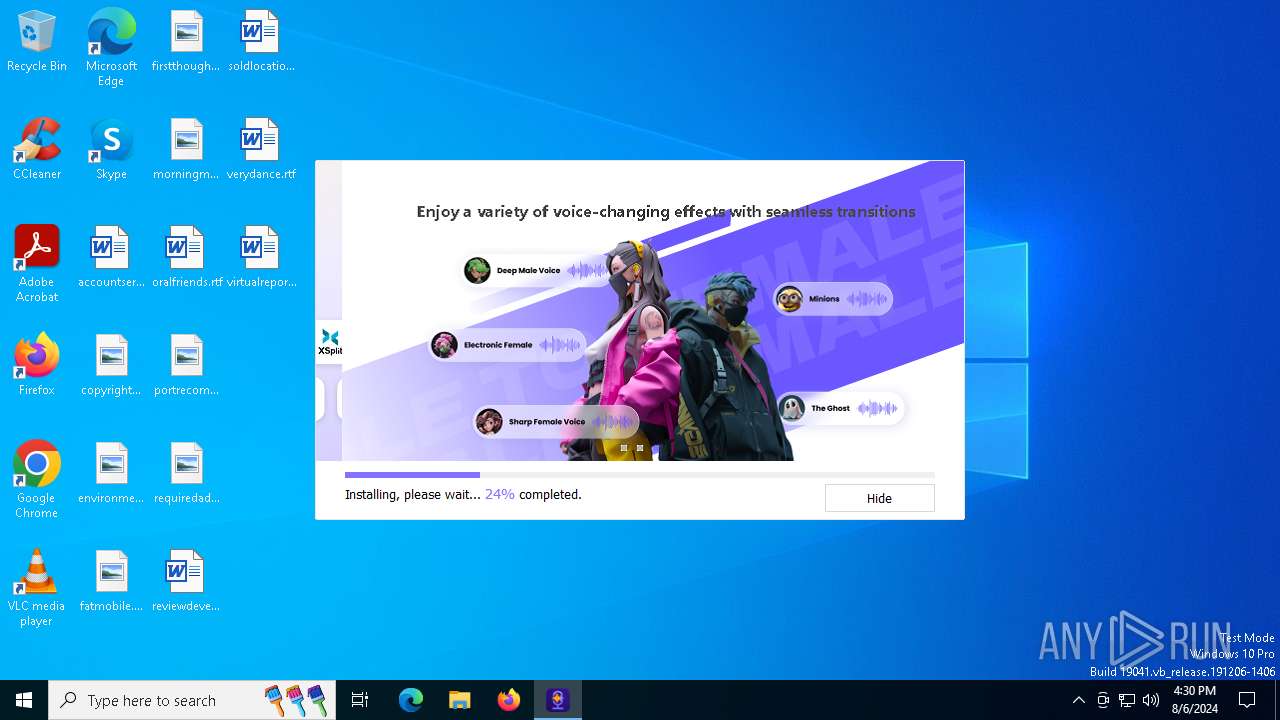
Task: Open the clock showing 4:30 PM
Action: [1194, 700]
